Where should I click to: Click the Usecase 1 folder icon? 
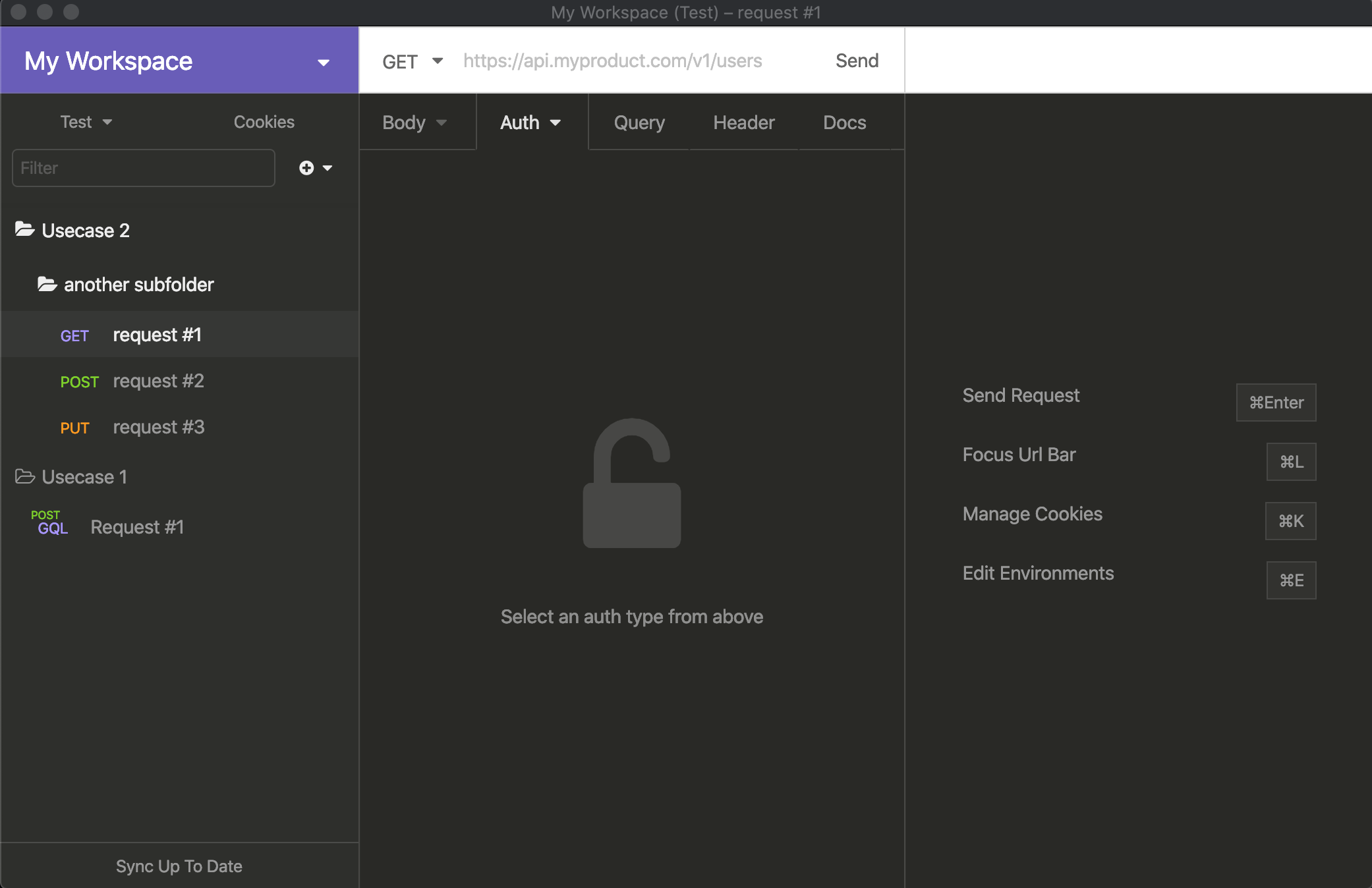click(x=25, y=476)
